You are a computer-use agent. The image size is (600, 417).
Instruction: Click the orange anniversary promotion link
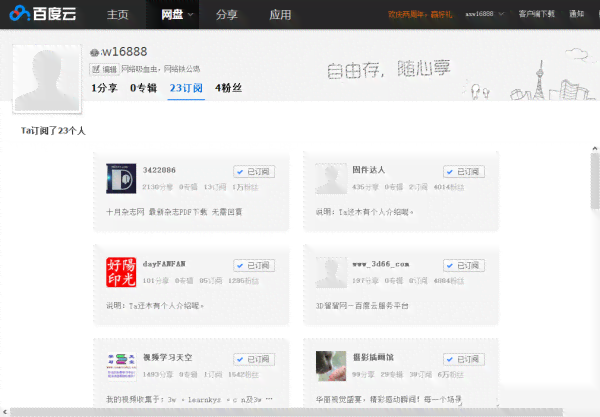pyautogui.click(x=420, y=15)
